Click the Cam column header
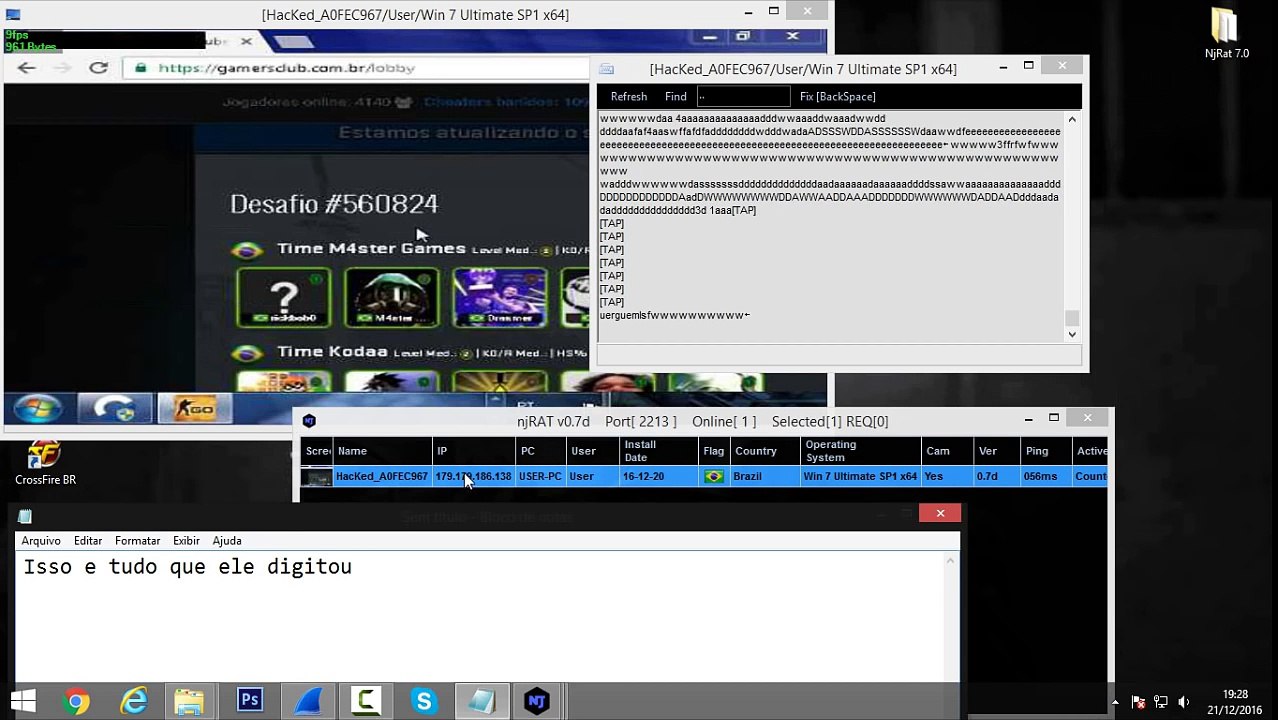 947,451
